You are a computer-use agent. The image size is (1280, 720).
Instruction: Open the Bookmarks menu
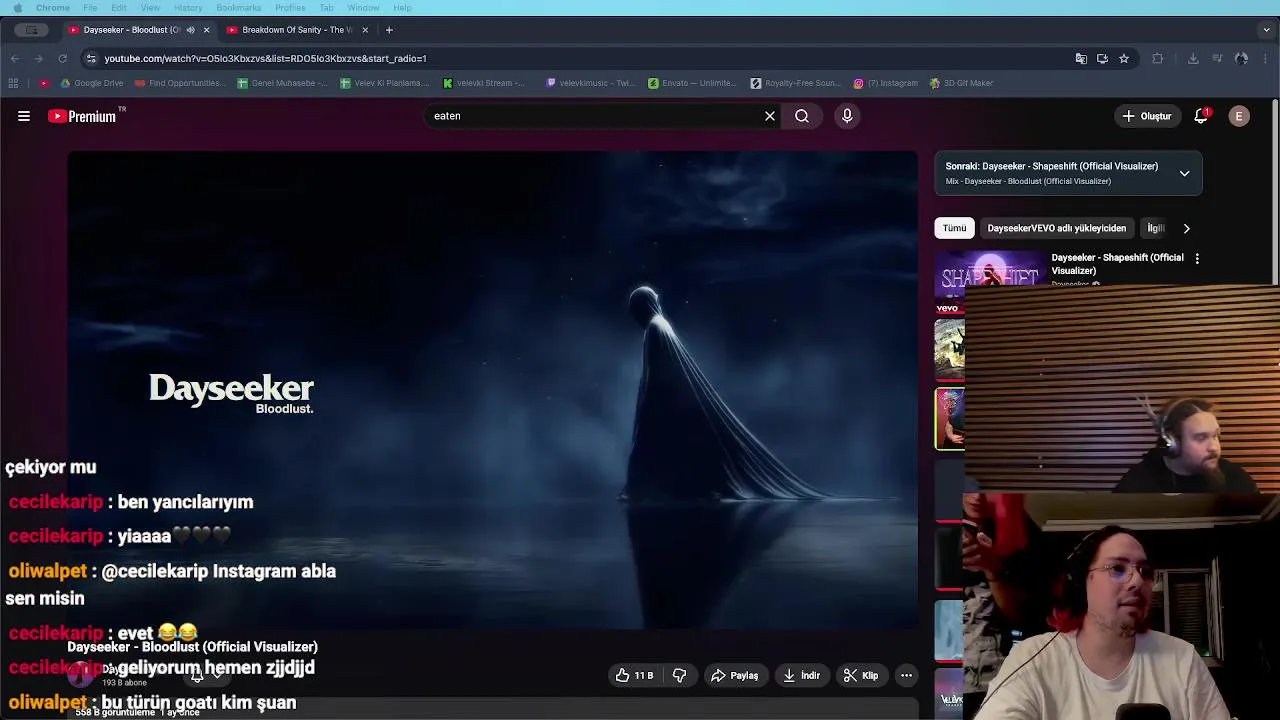239,8
